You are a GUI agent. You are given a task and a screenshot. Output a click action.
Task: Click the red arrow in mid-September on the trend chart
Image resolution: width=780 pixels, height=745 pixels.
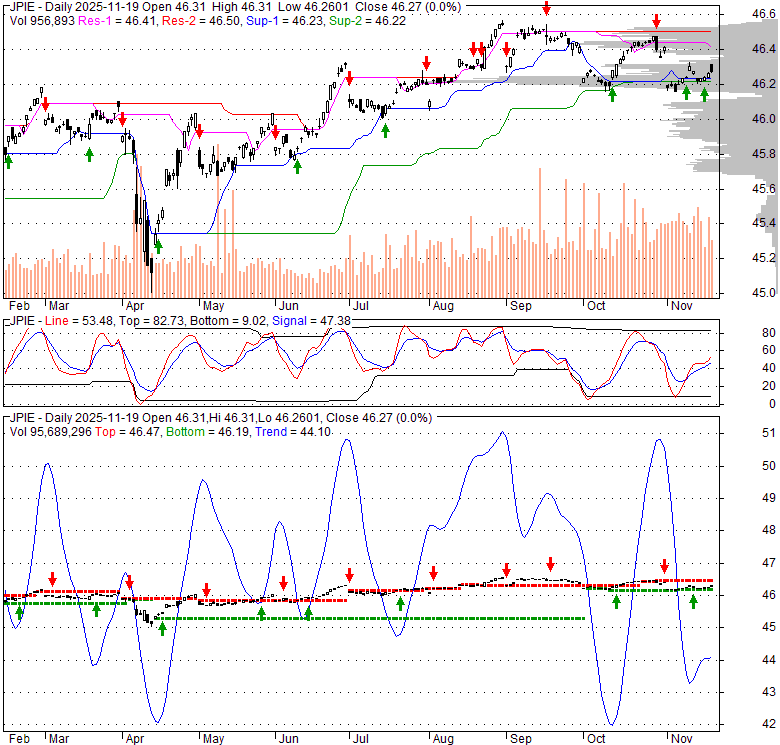point(550,564)
